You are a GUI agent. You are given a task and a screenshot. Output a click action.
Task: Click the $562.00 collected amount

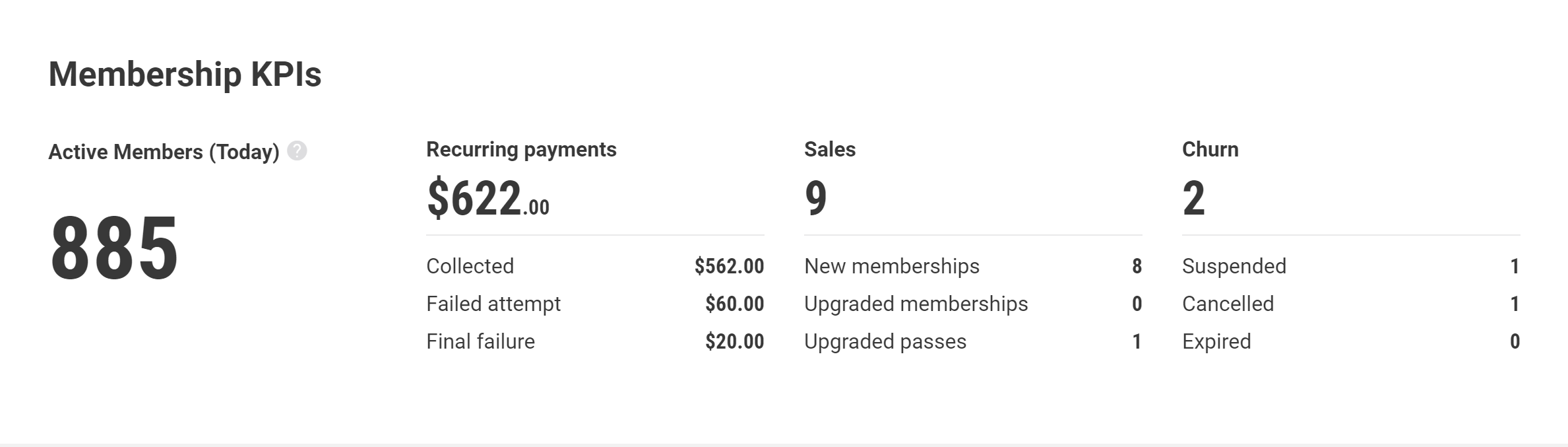tap(729, 266)
